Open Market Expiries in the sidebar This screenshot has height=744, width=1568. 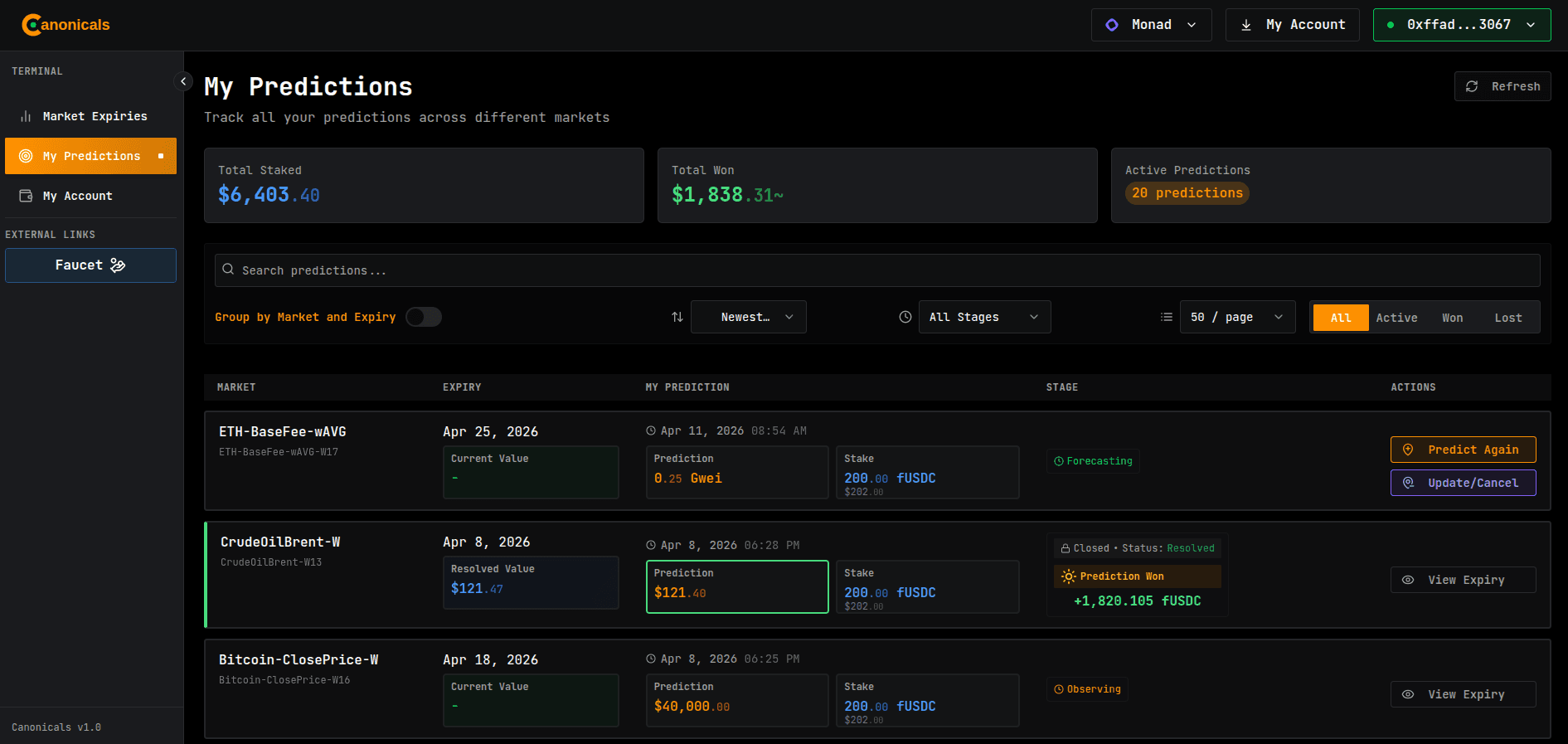click(x=95, y=116)
